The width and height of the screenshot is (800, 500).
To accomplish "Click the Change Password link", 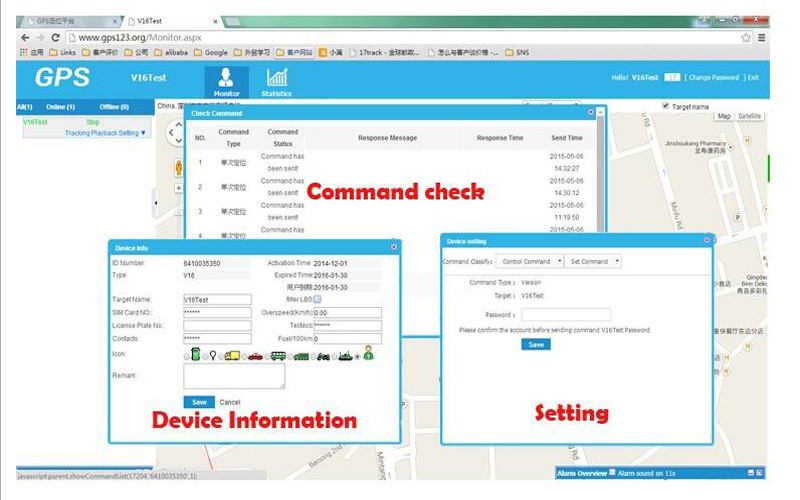I will 713,77.
